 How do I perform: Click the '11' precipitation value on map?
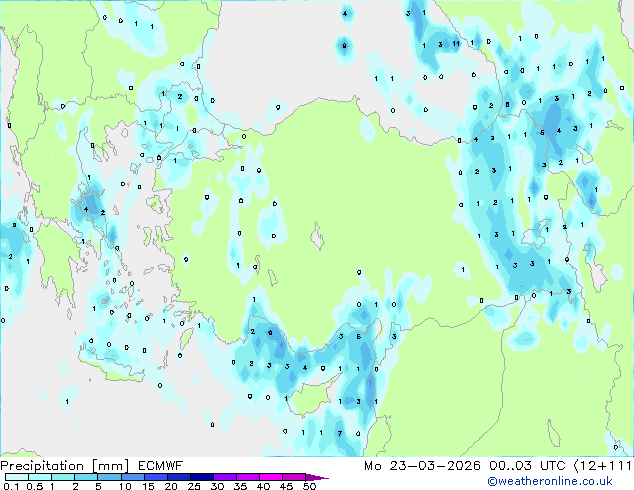coord(456,44)
